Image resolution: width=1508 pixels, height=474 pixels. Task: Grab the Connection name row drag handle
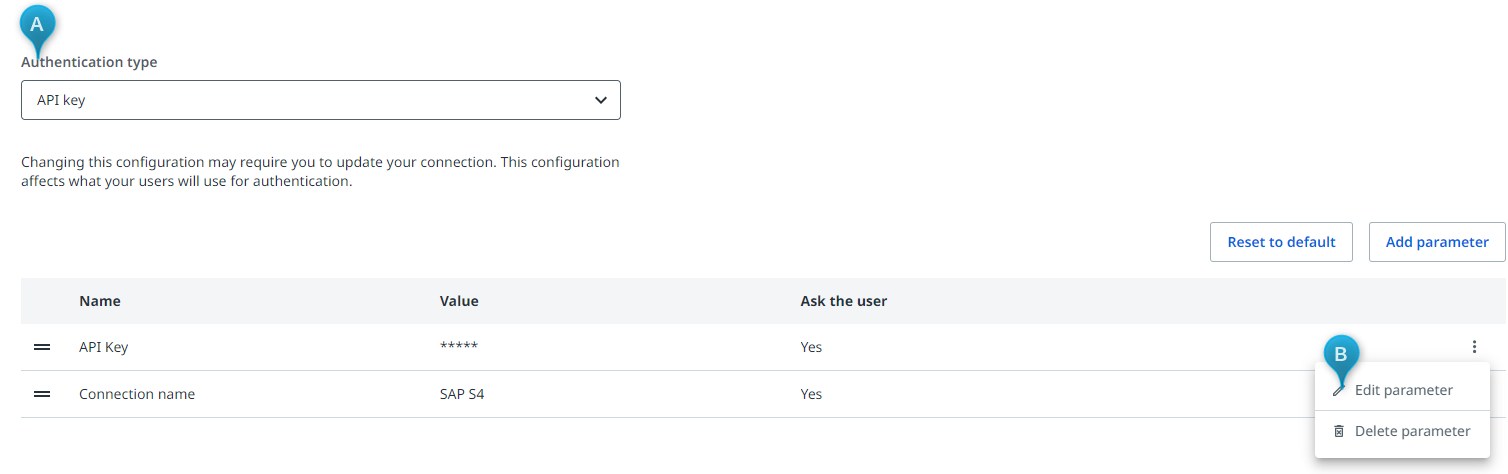pyautogui.click(x=42, y=394)
